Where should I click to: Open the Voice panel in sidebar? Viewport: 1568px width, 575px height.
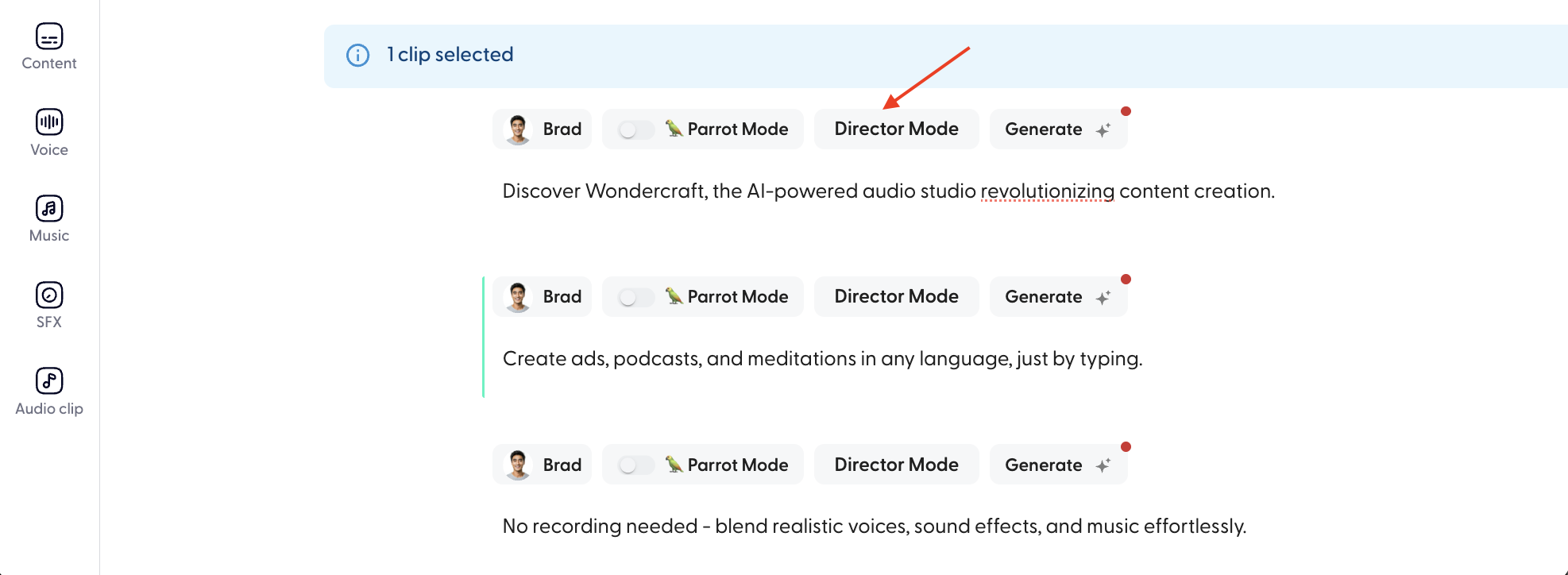[x=49, y=133]
